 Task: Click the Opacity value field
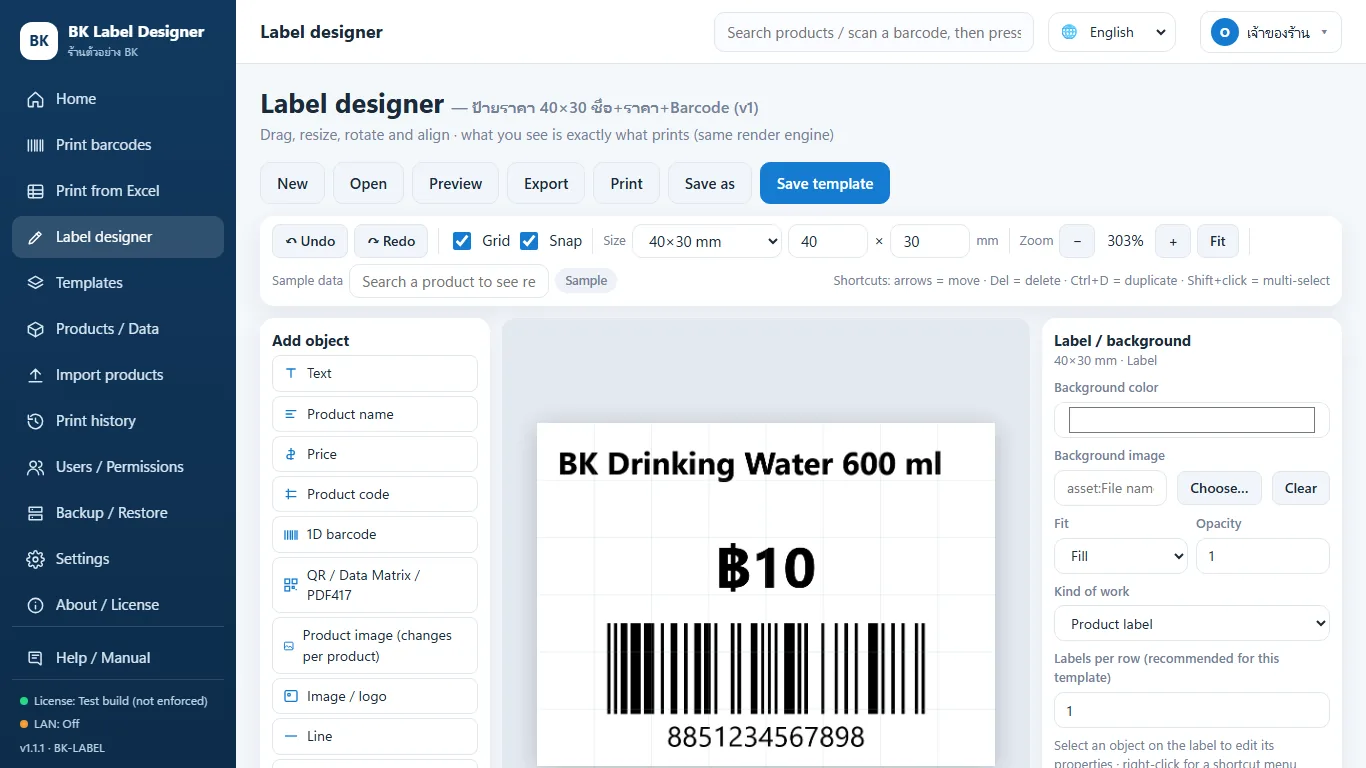(x=1263, y=556)
